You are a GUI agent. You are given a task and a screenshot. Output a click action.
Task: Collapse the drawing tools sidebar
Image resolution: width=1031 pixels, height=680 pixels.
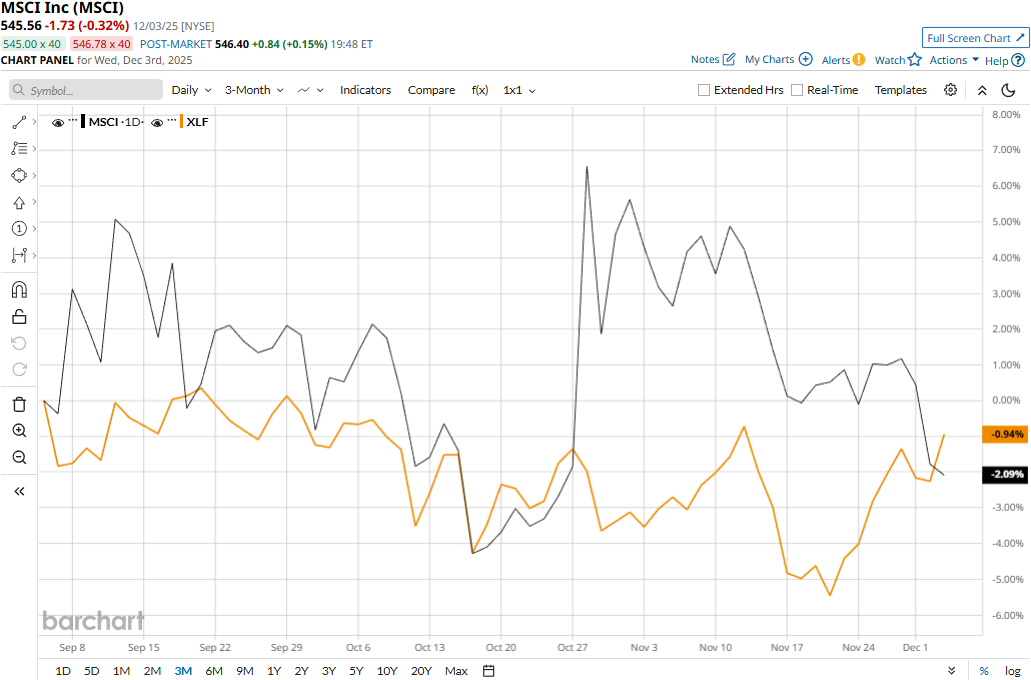coord(19,491)
